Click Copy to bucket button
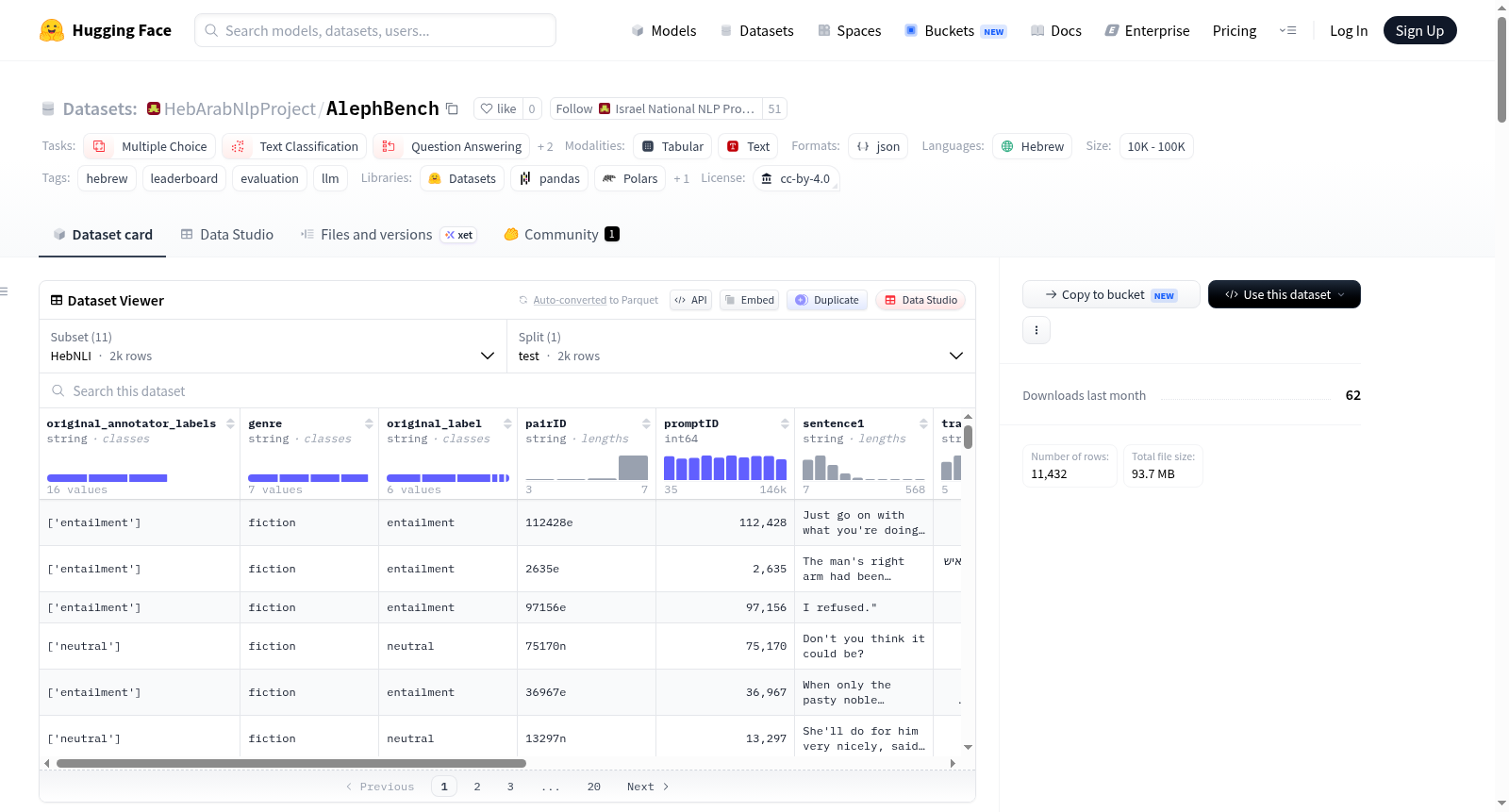Image resolution: width=1509 pixels, height=812 pixels. click(1111, 294)
